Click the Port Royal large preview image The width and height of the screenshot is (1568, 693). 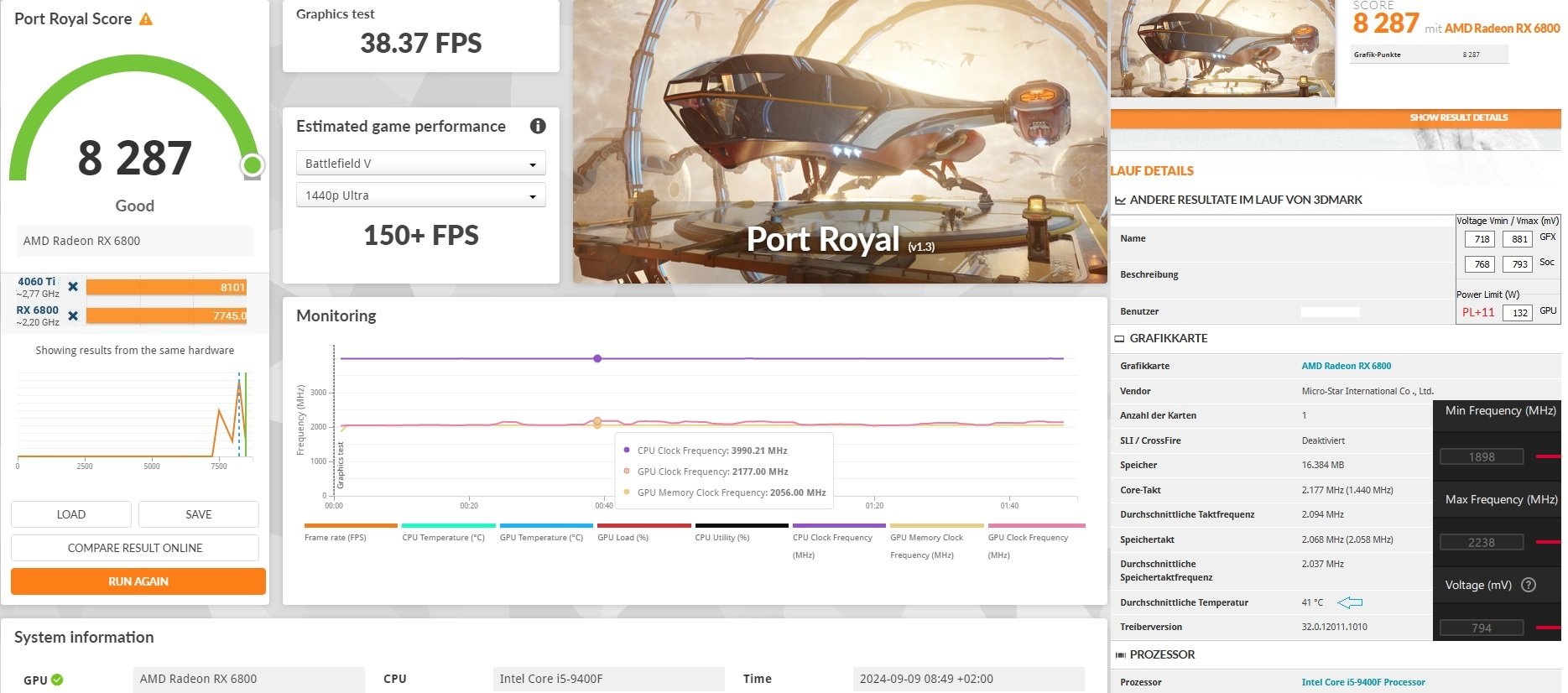pos(840,141)
